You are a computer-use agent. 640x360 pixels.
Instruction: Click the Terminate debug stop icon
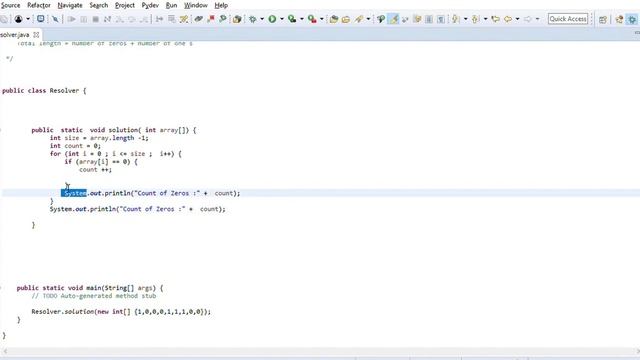pos(96,19)
